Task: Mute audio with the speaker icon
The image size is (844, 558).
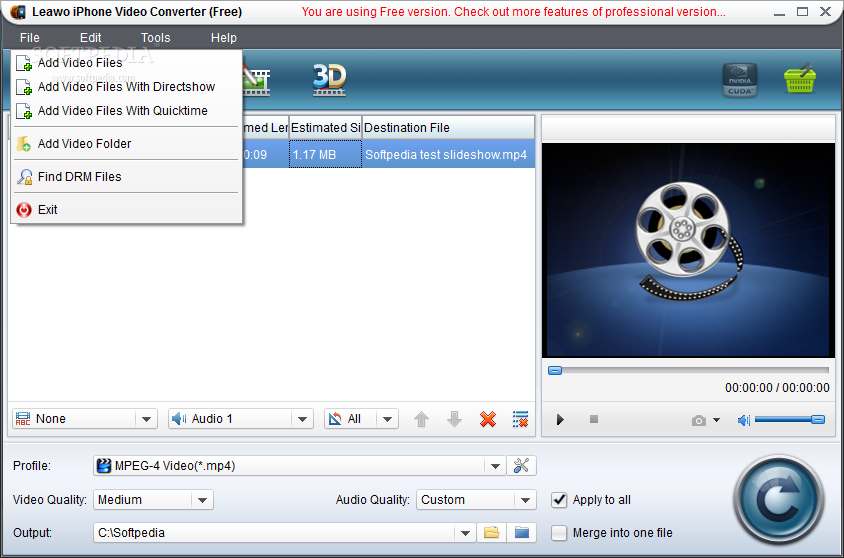Action: [x=743, y=420]
